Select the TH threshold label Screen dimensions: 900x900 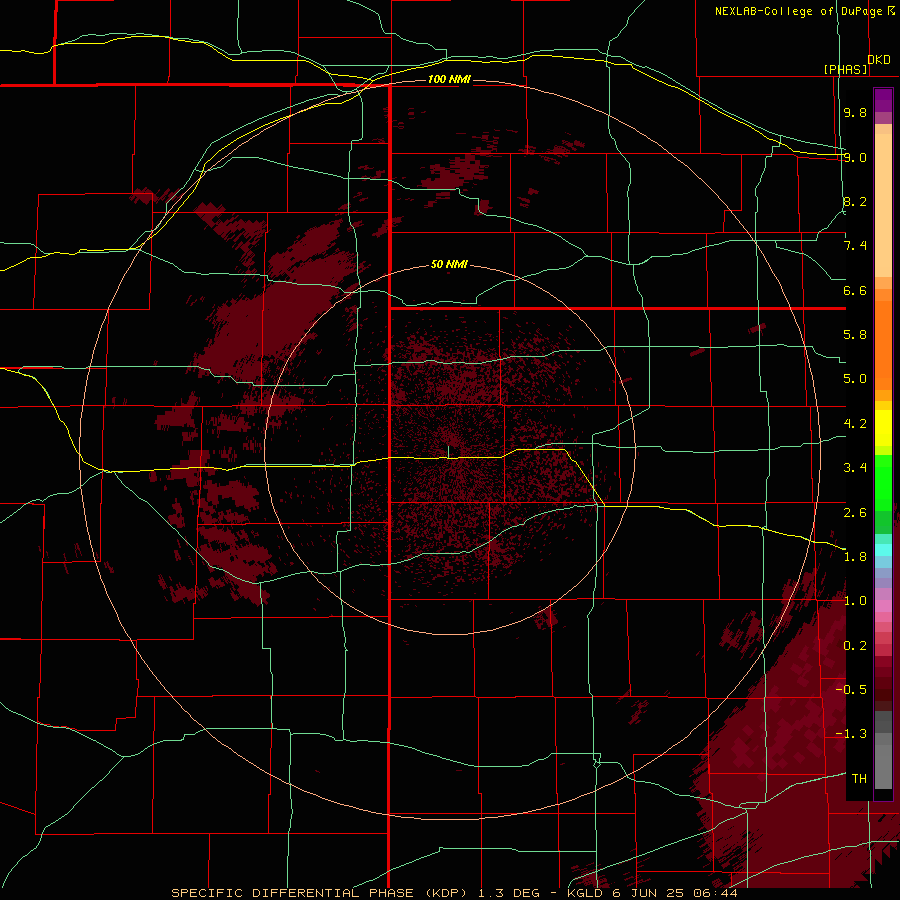(x=859, y=779)
